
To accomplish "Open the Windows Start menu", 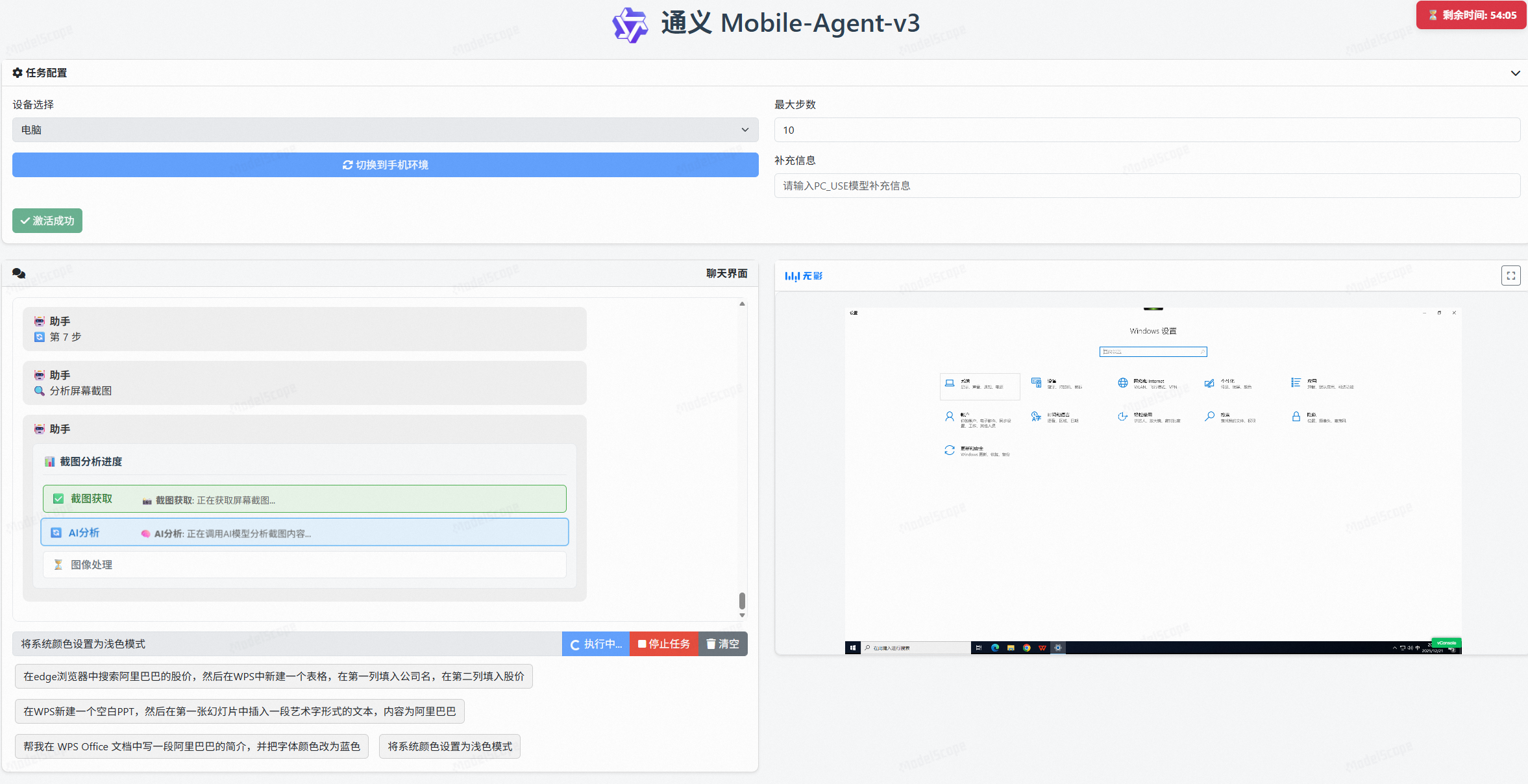I will coord(852,647).
